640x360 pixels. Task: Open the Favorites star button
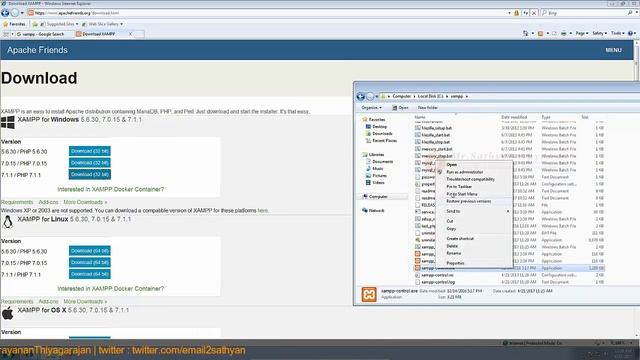[x=15, y=24]
